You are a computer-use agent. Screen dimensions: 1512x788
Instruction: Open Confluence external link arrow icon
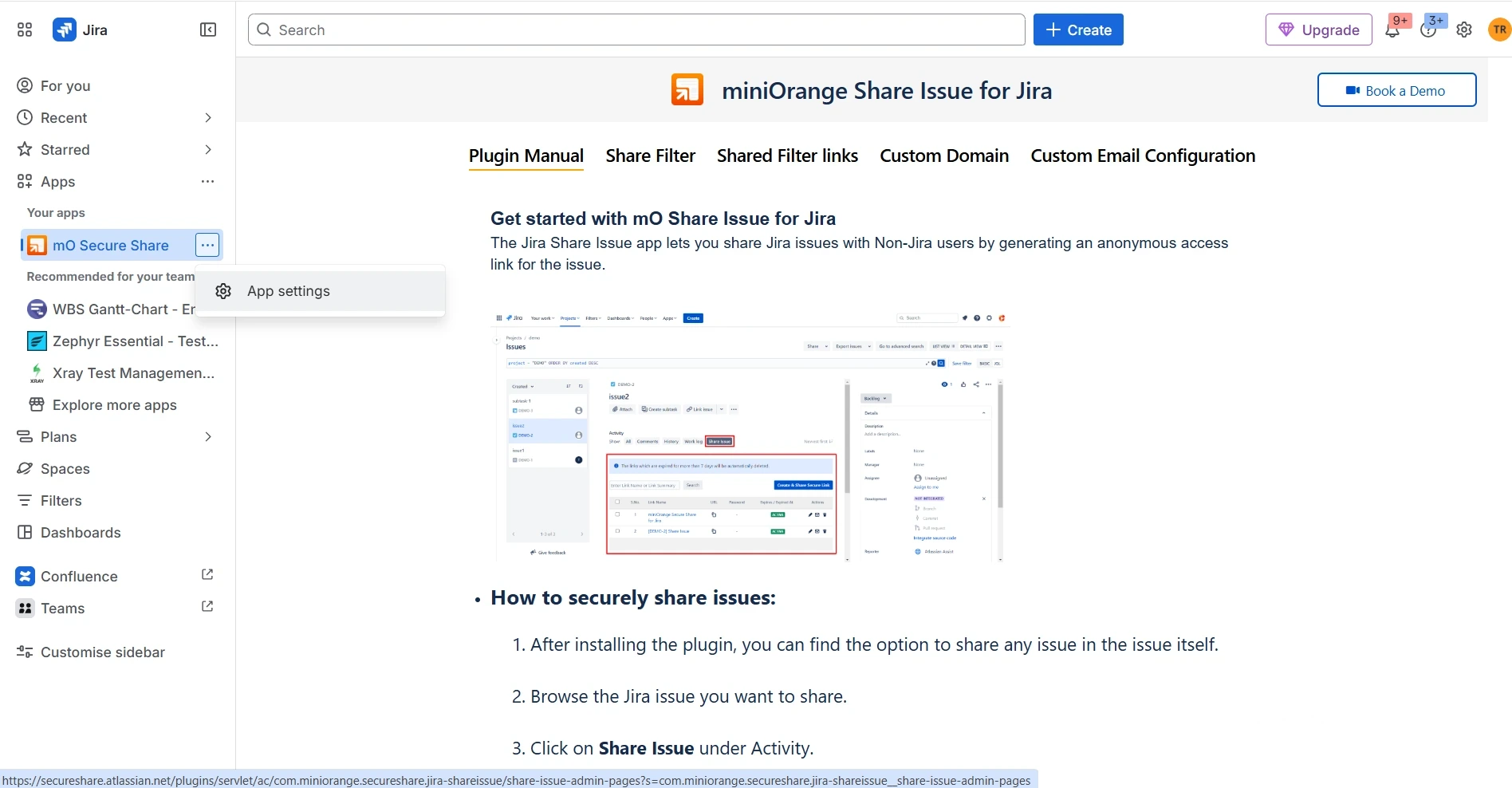(207, 574)
